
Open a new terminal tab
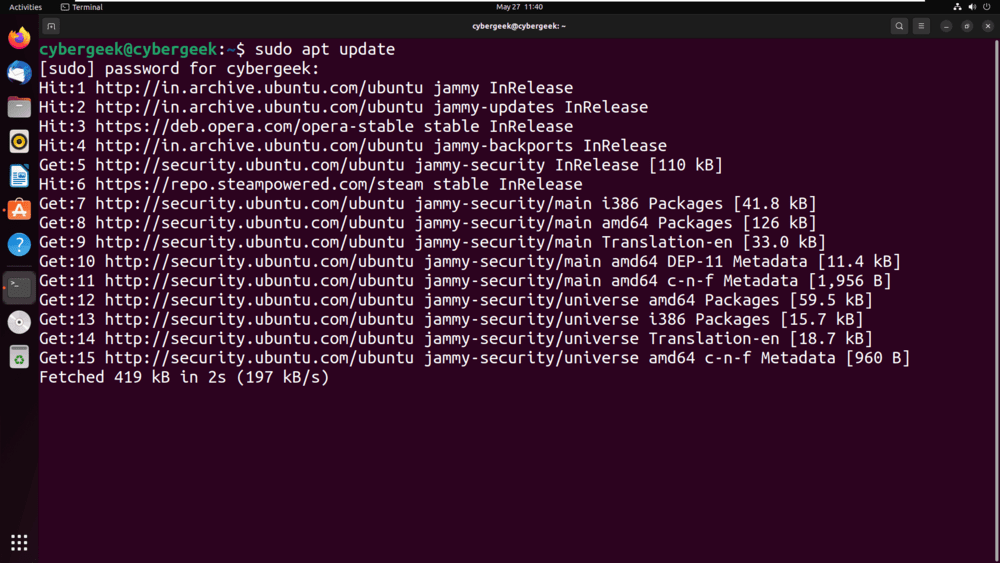click(51, 26)
